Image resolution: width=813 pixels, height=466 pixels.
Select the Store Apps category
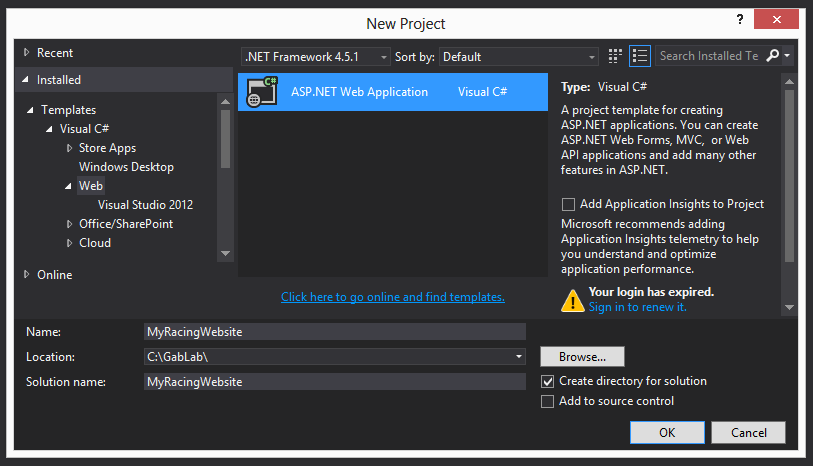click(x=107, y=148)
